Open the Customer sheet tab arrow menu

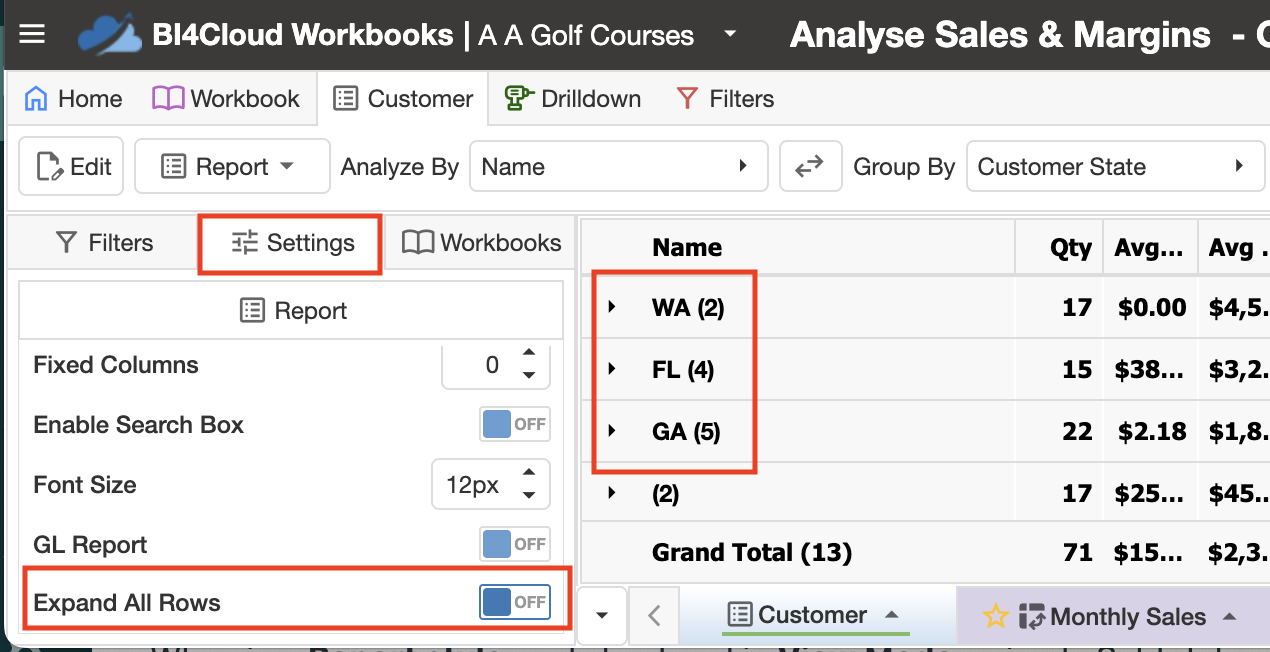pos(892,615)
